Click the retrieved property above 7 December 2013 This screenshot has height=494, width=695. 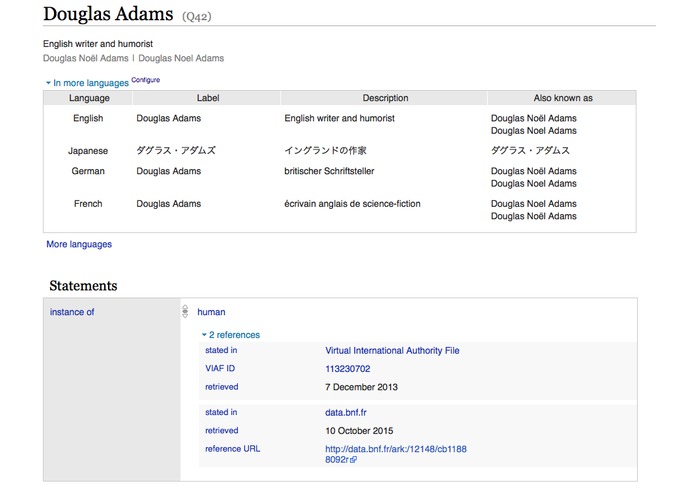222,387
